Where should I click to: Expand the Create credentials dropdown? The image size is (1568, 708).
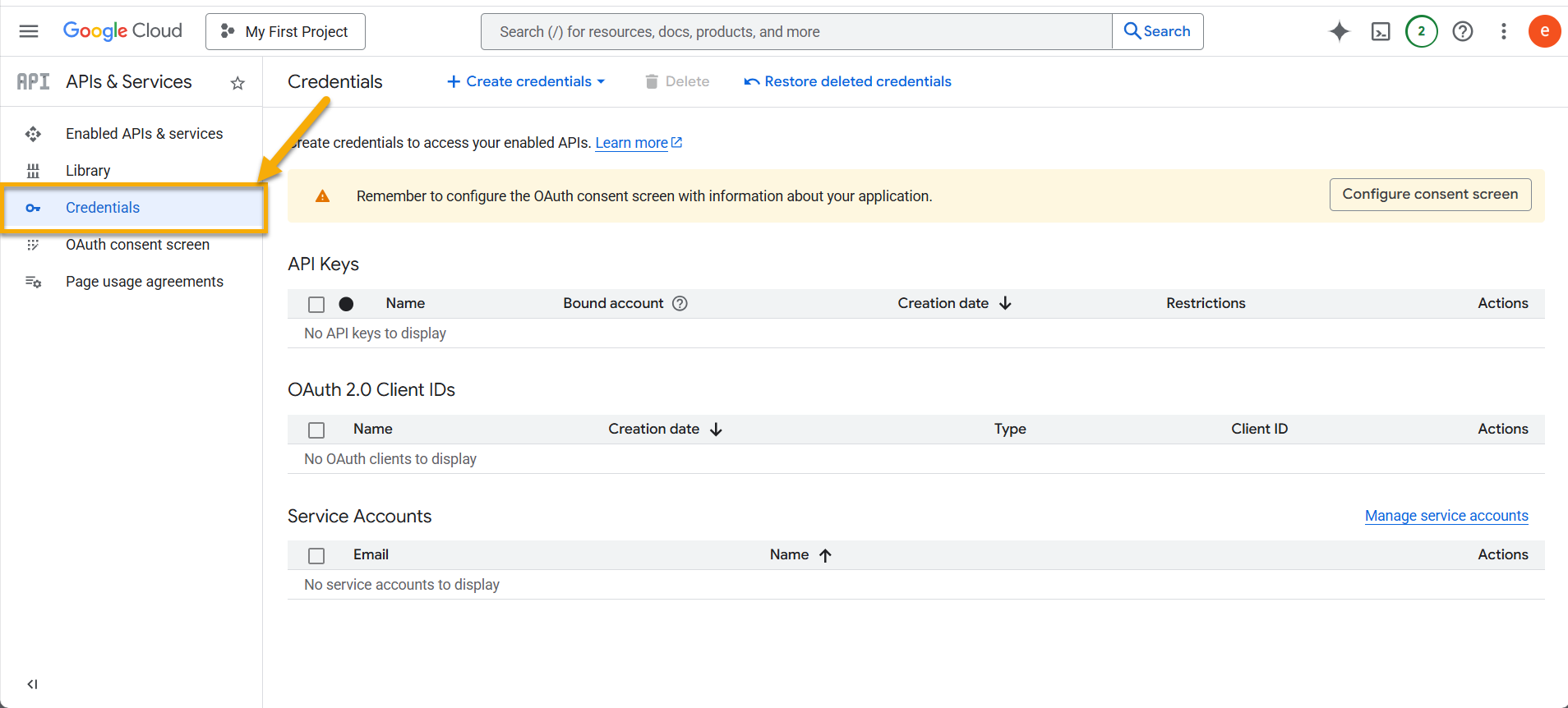(x=526, y=81)
